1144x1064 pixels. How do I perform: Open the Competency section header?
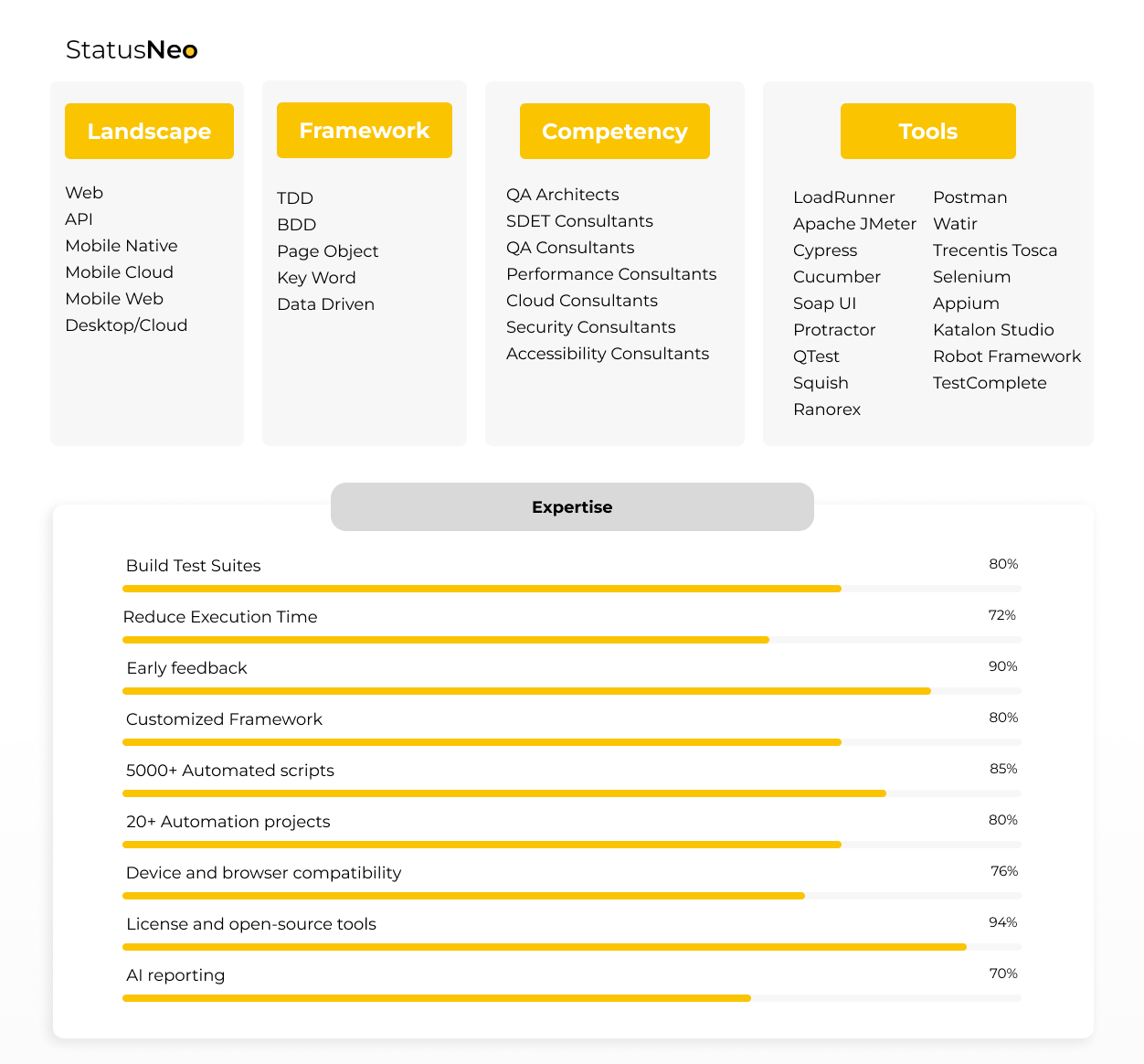click(x=614, y=131)
